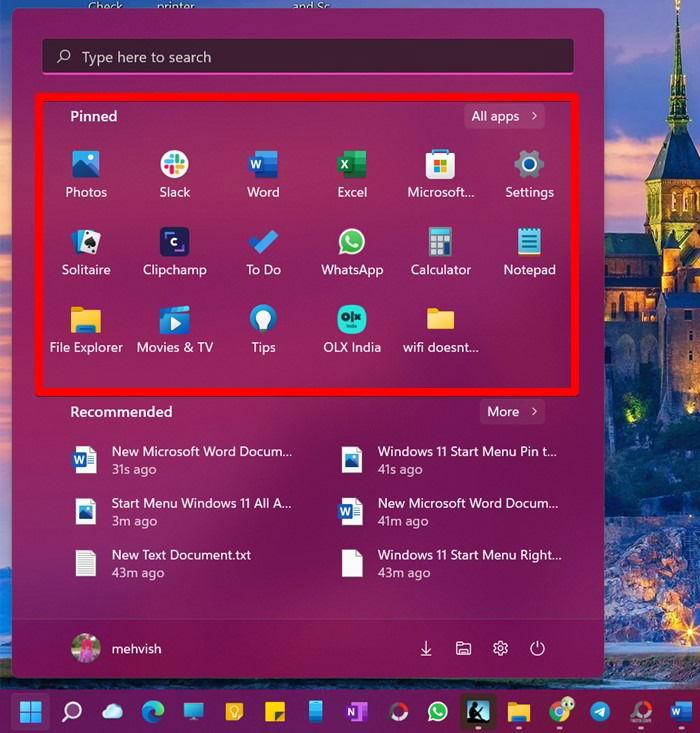This screenshot has width=700, height=733.
Task: Switch to Telegram on the taskbar
Action: tap(600, 711)
